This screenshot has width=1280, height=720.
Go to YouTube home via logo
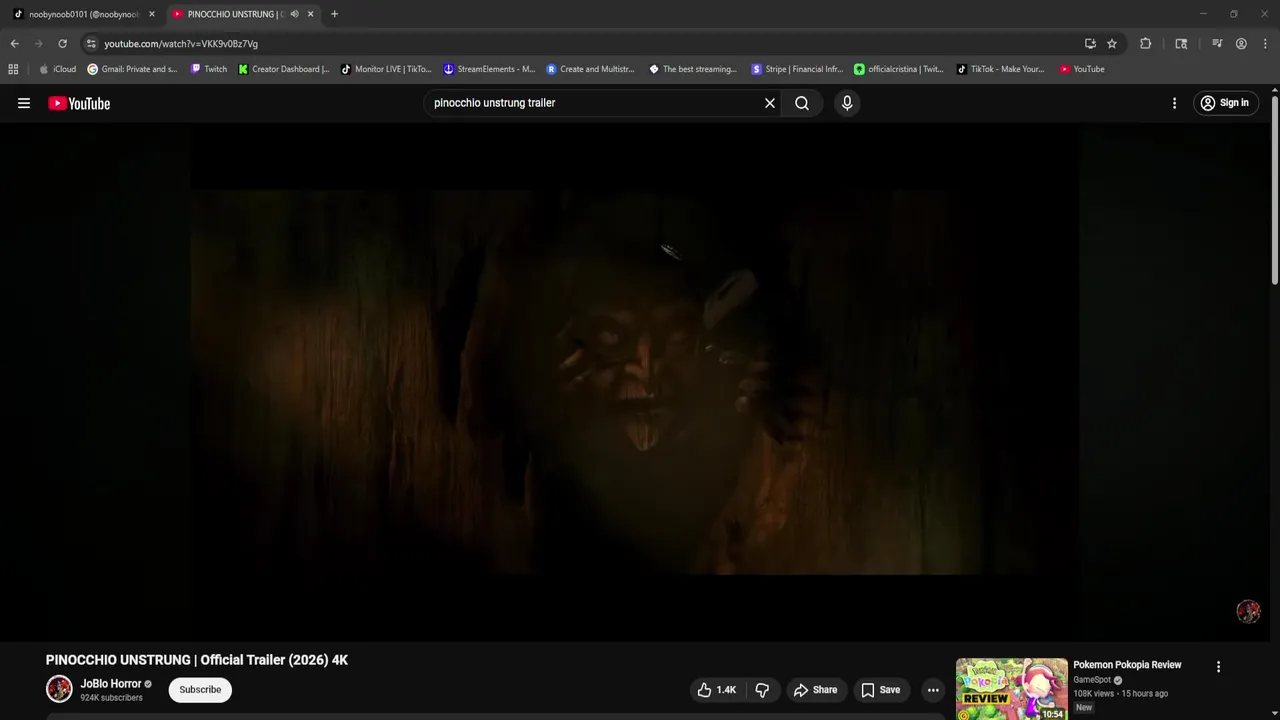coord(79,103)
